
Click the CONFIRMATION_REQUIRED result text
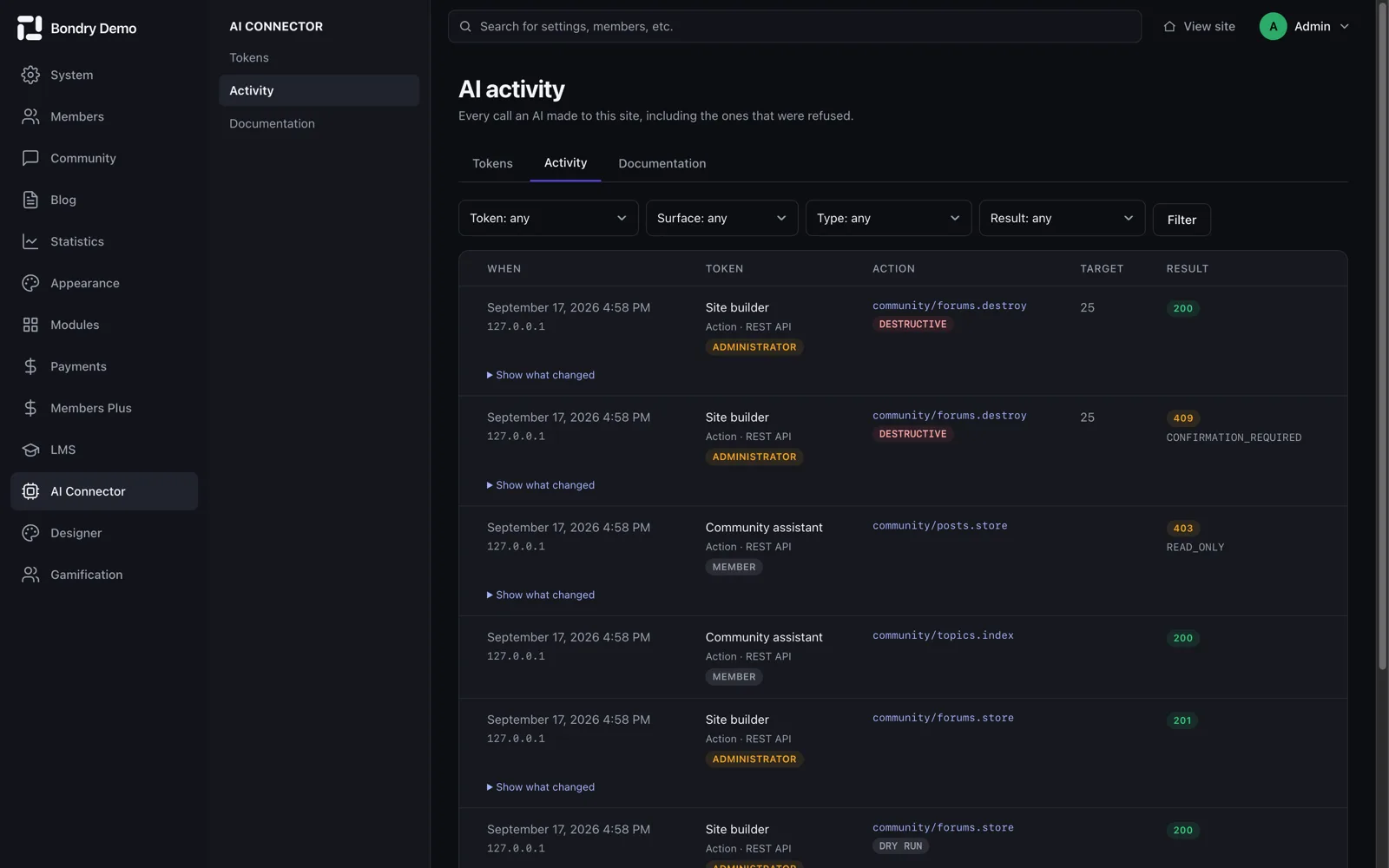point(1234,437)
